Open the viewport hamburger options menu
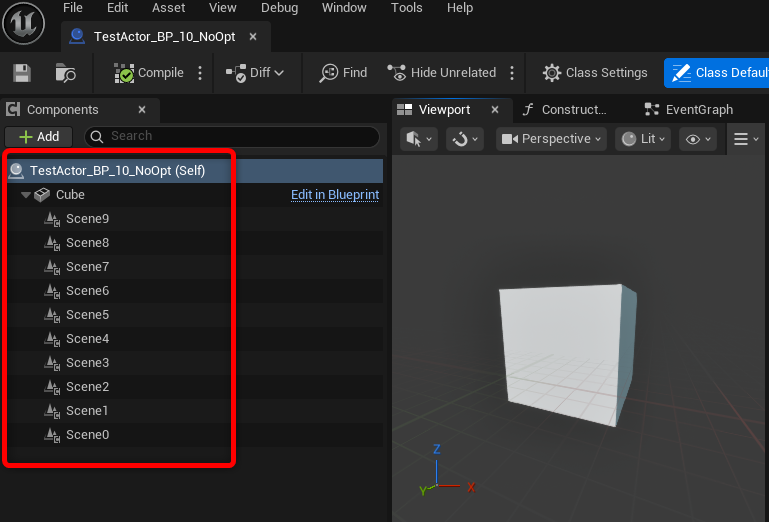This screenshot has height=522, width=769. click(745, 139)
